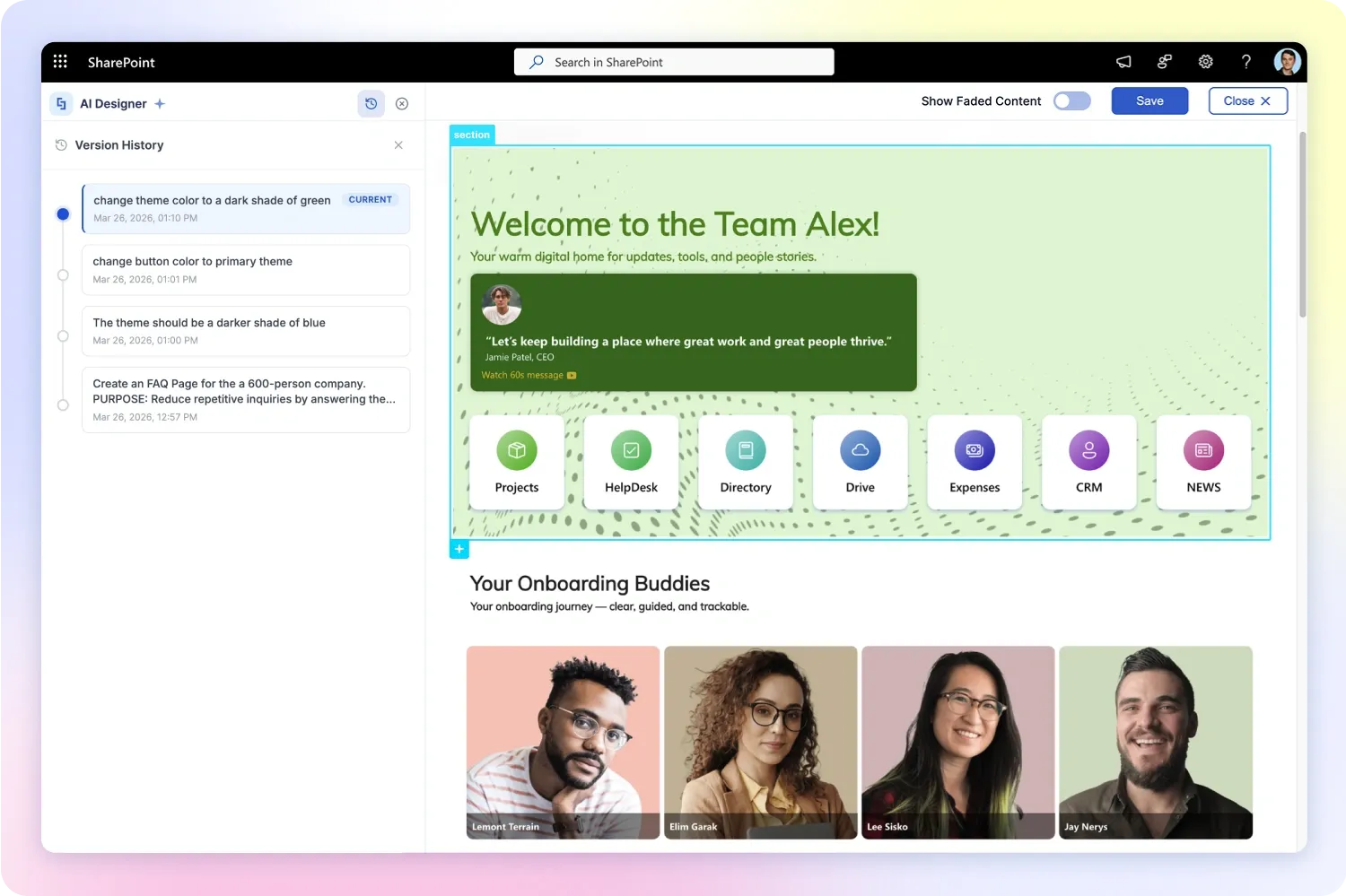Click the Close button
1346x896 pixels.
pyautogui.click(x=1247, y=101)
